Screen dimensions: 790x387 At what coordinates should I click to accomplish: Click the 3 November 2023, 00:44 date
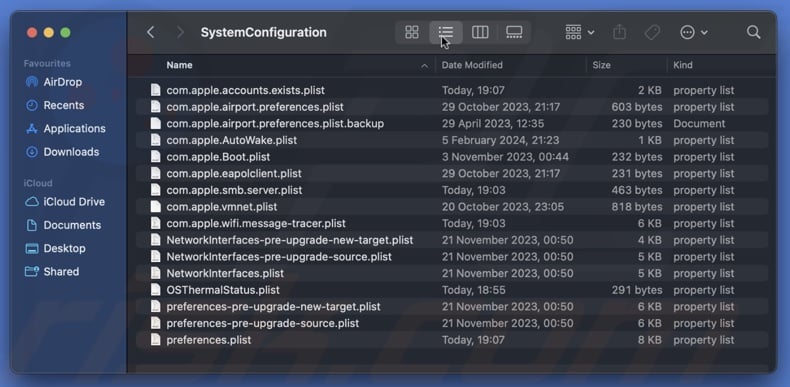pos(505,157)
